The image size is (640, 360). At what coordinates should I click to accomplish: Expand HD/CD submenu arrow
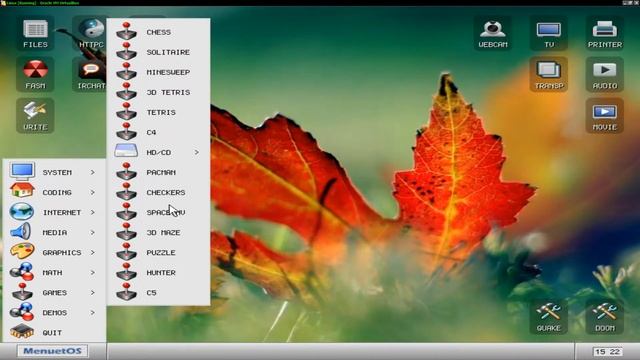pyautogui.click(x=197, y=152)
